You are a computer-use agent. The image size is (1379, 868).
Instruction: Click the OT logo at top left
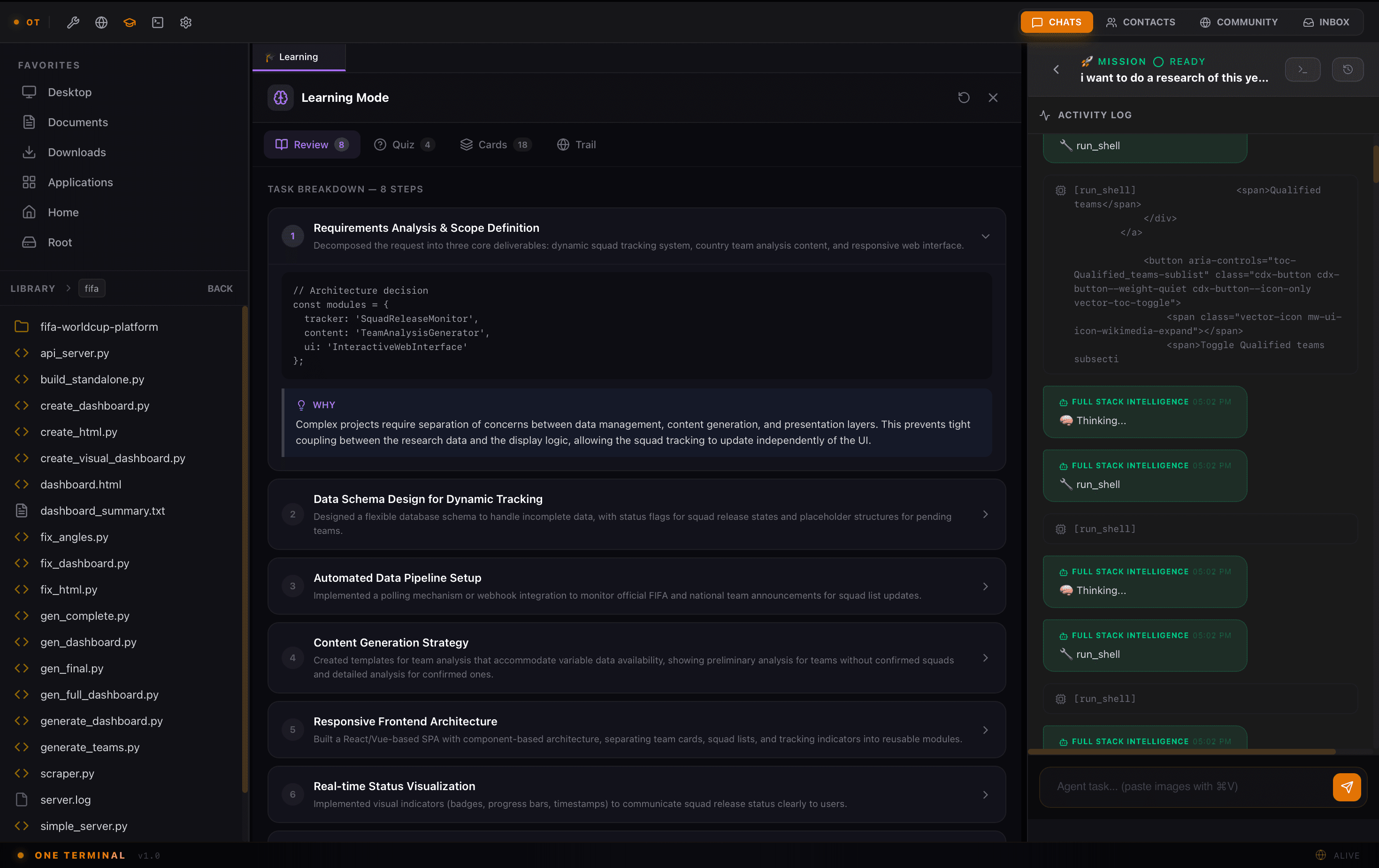click(x=27, y=23)
